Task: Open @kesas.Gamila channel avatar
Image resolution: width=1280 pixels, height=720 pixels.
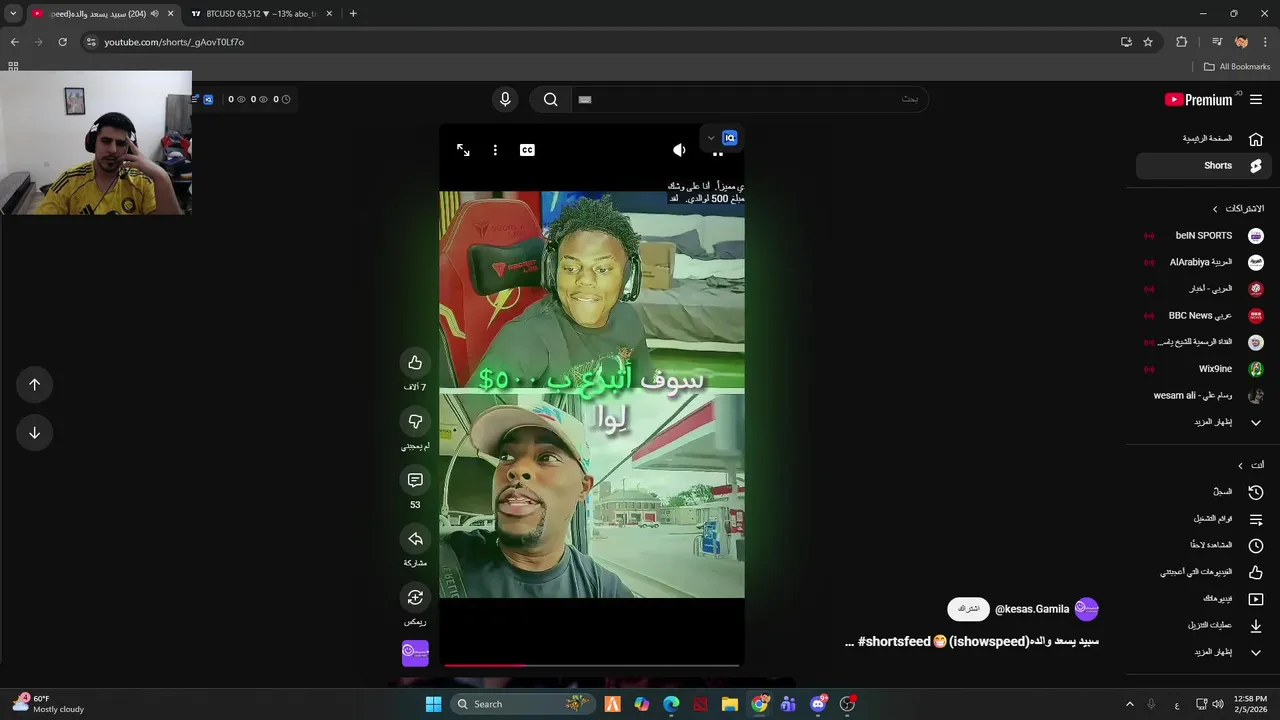Action: click(1086, 608)
